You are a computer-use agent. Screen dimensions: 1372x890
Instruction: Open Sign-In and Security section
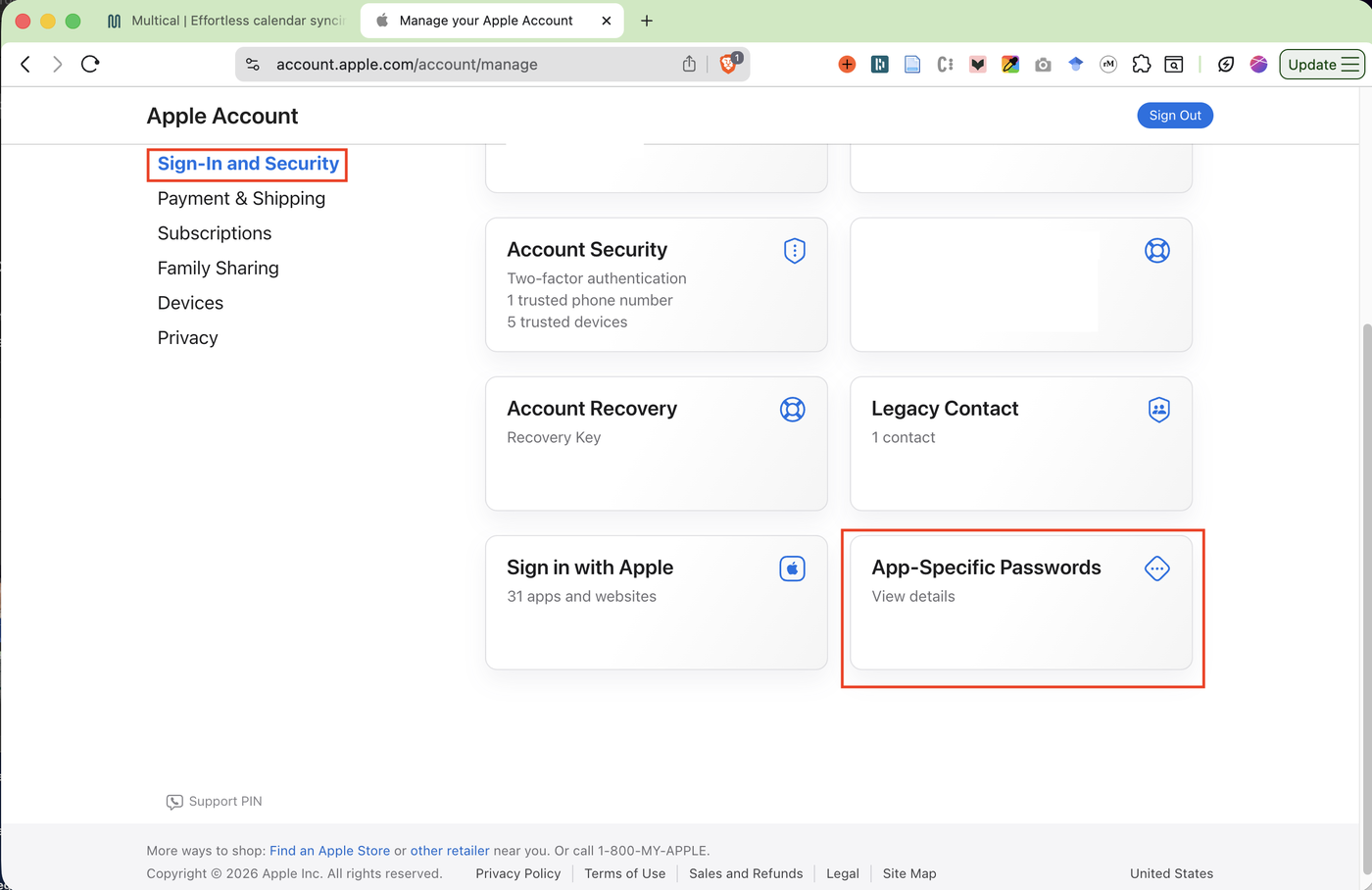248,164
